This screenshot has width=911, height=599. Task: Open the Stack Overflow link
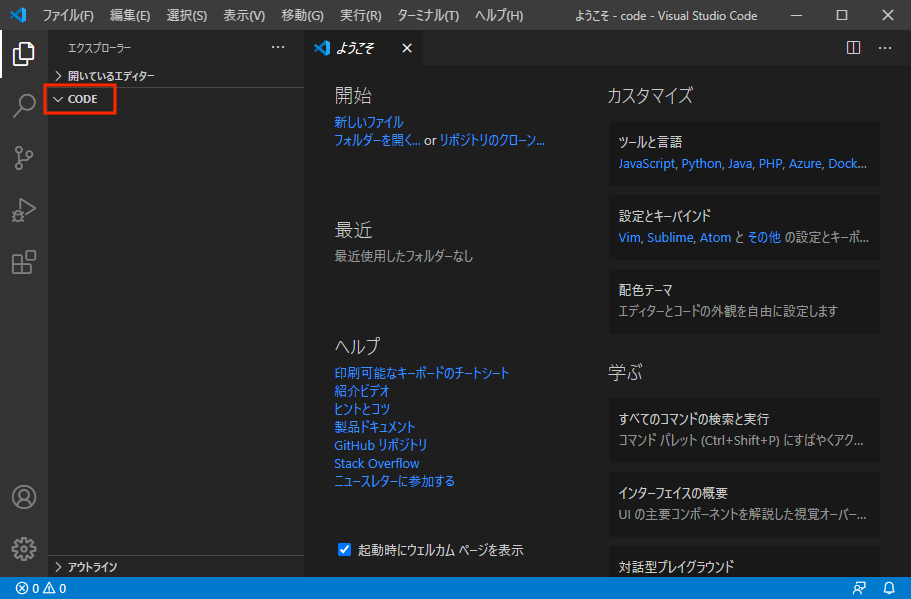(376, 463)
